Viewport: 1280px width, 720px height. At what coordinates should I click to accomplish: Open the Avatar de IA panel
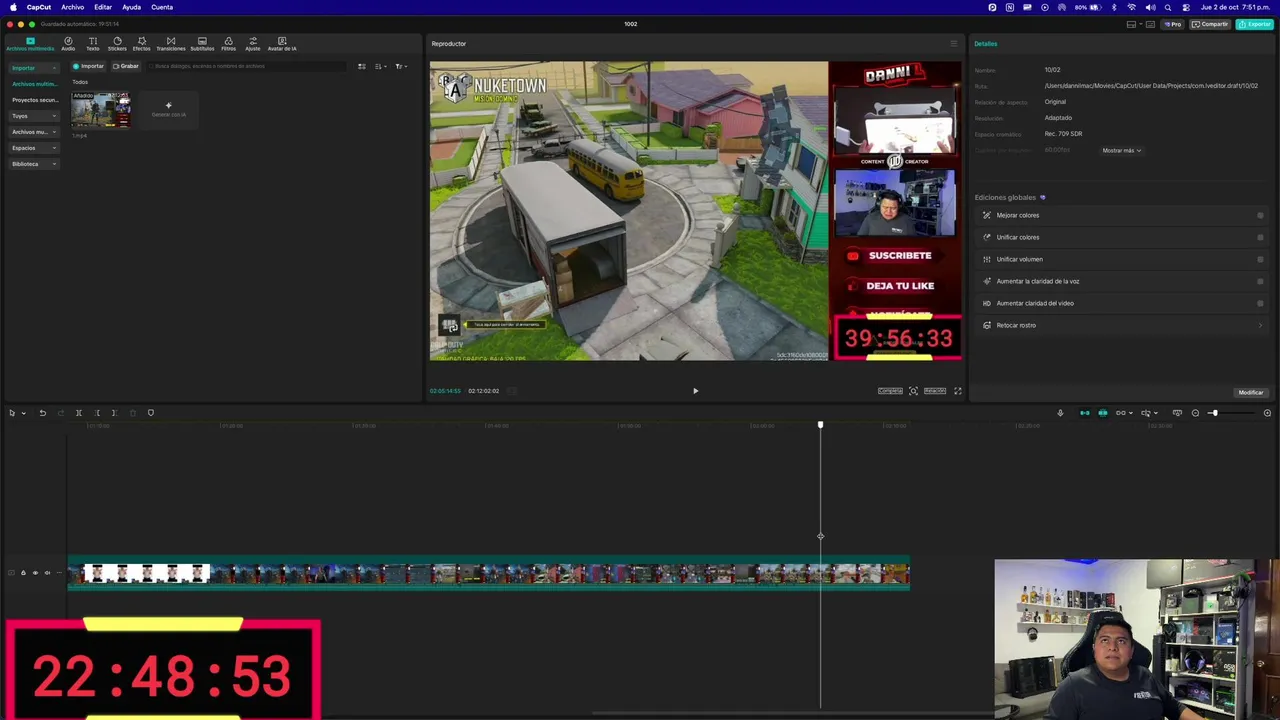282,44
